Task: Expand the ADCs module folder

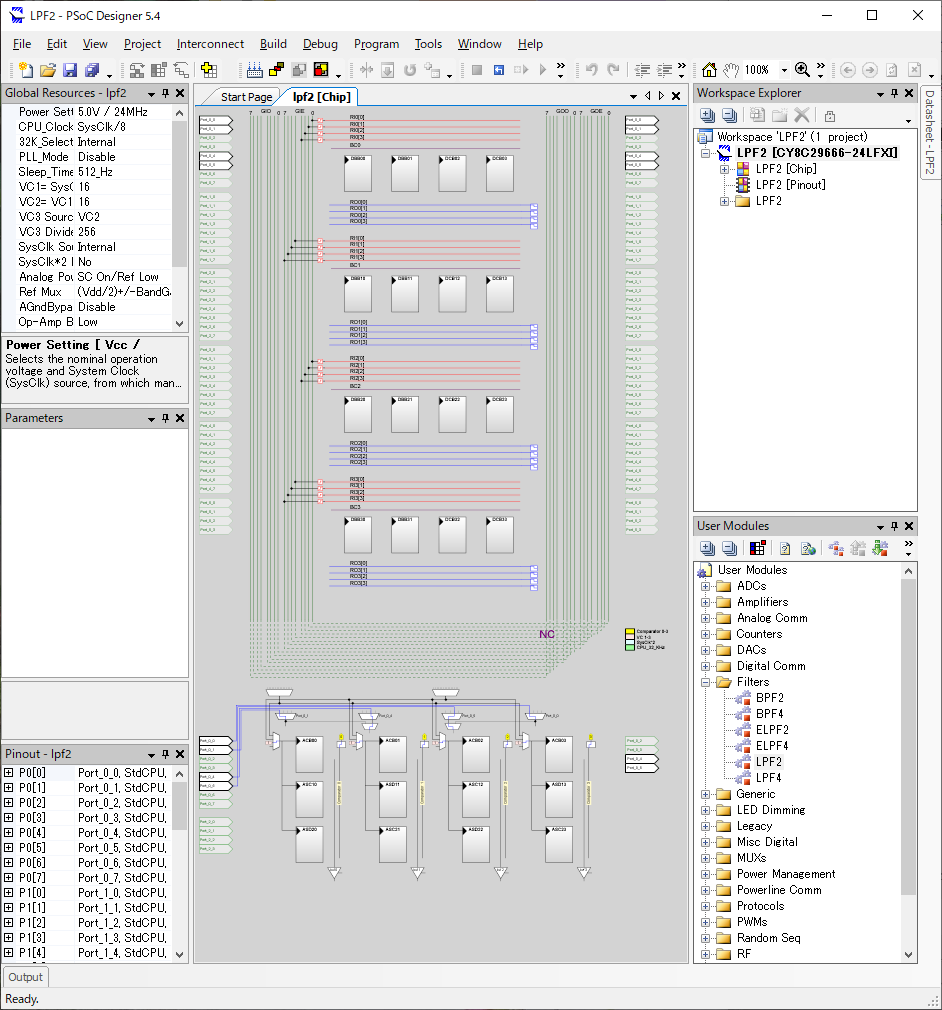Action: coord(706,586)
